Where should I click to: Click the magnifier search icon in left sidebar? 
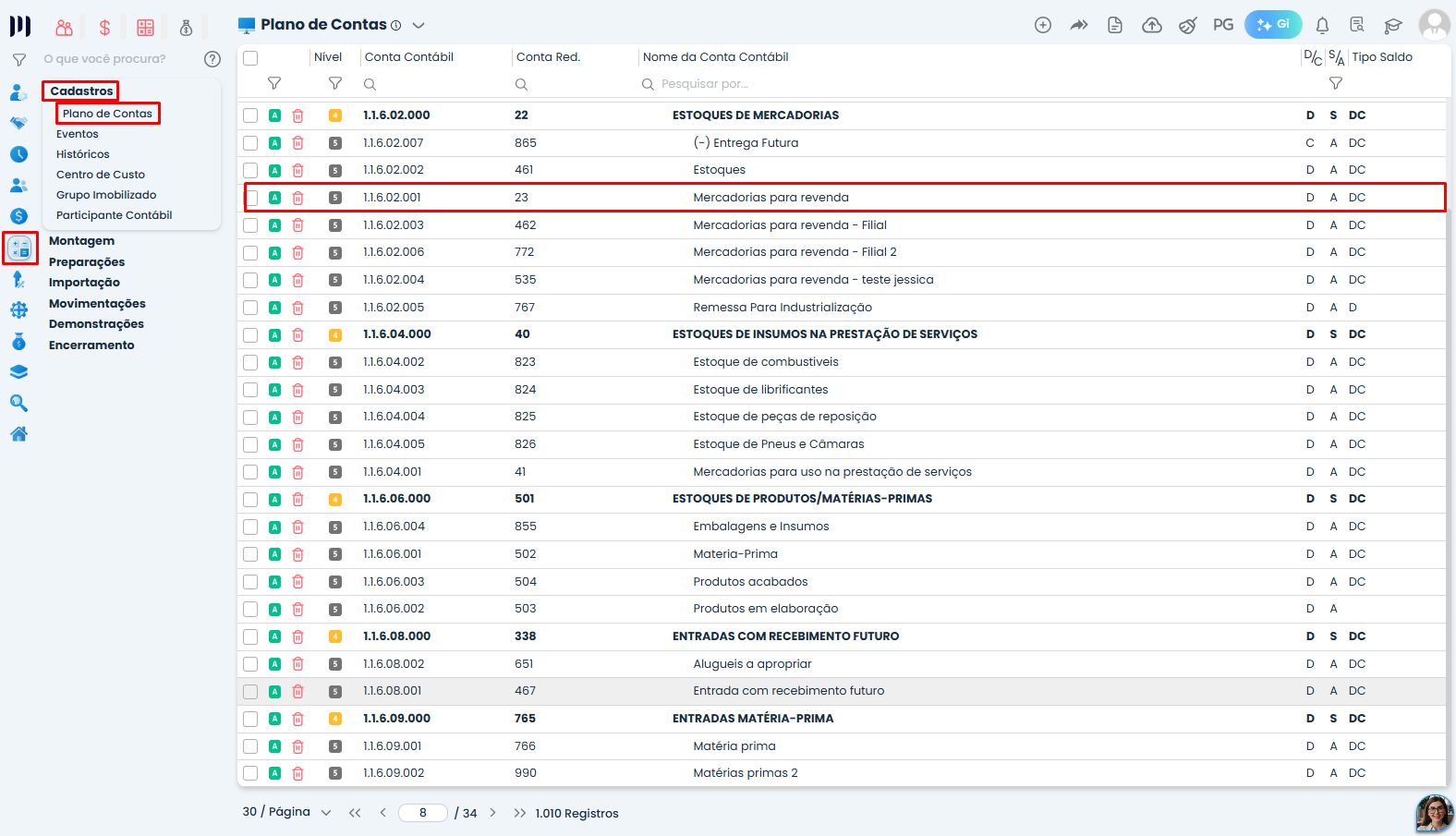(18, 403)
